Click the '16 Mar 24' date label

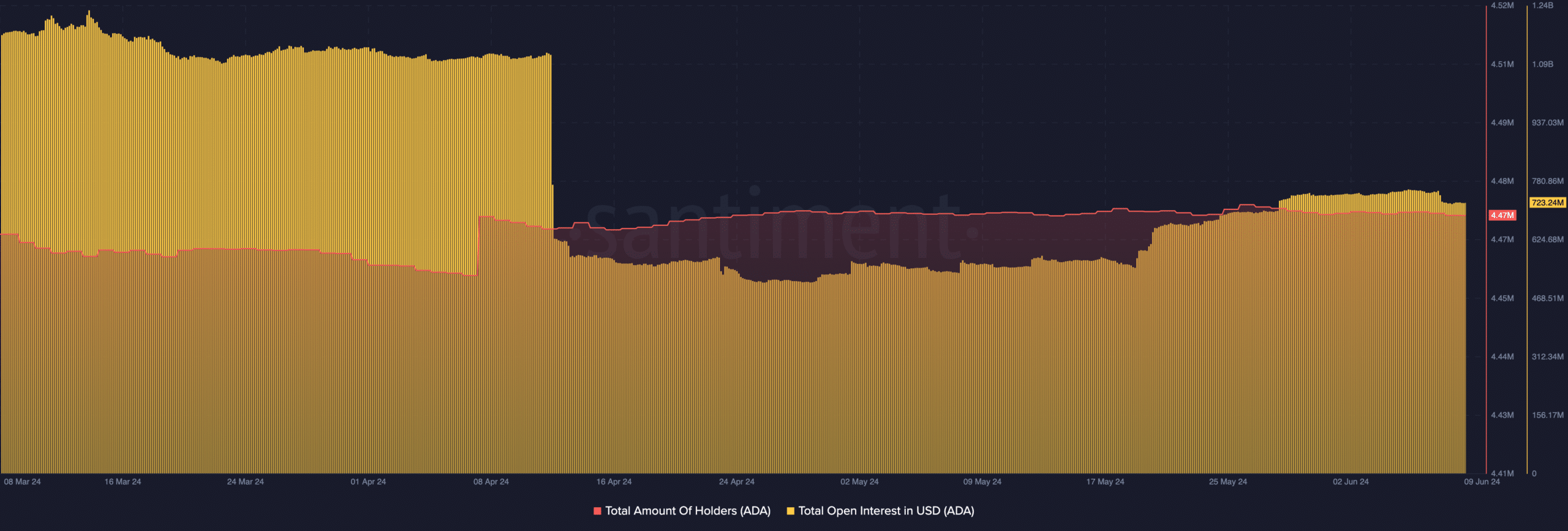click(x=123, y=482)
